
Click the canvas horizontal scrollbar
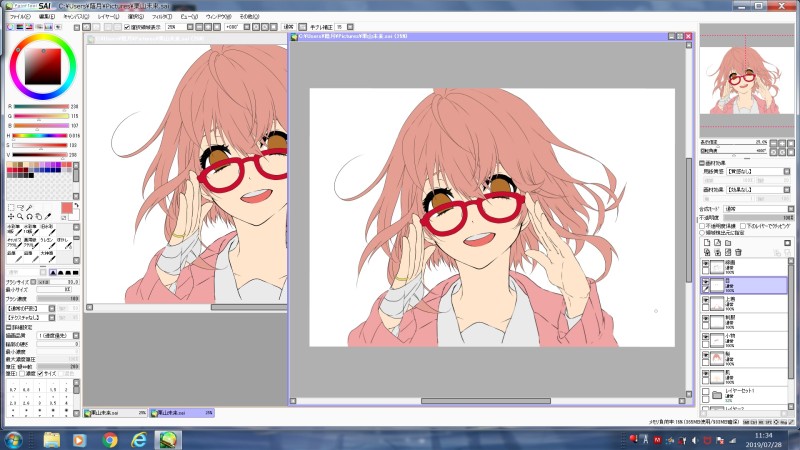point(486,401)
